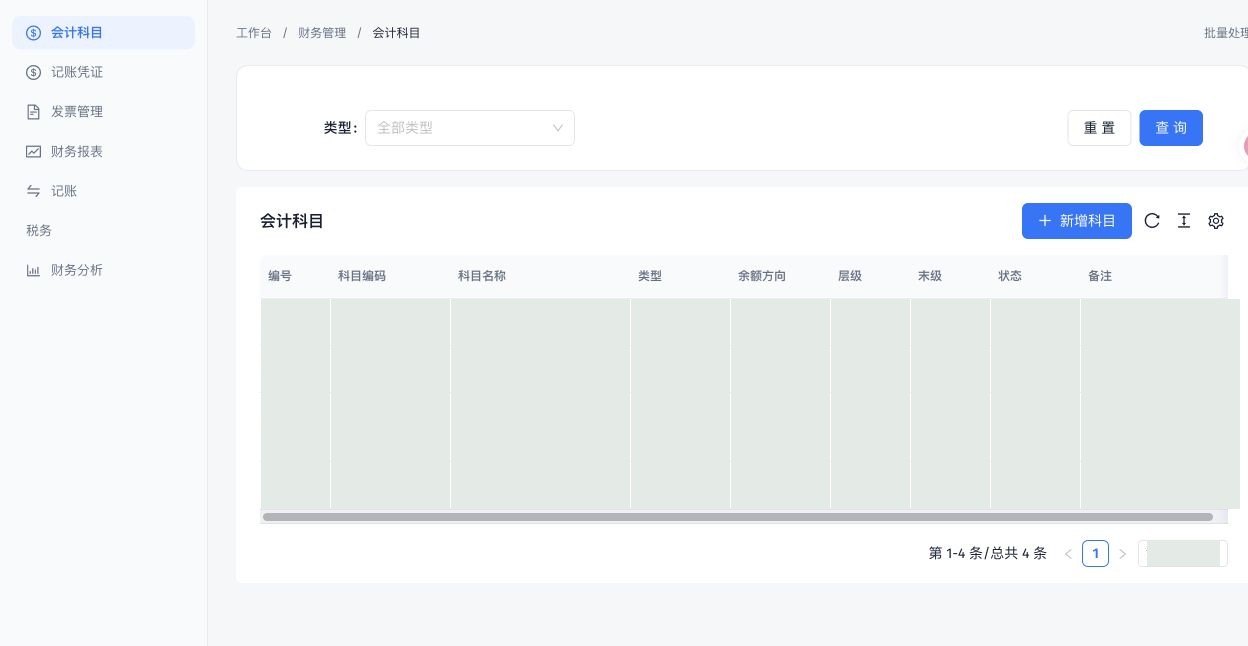Click the 财务管理 breadcrumb link

[x=322, y=33]
